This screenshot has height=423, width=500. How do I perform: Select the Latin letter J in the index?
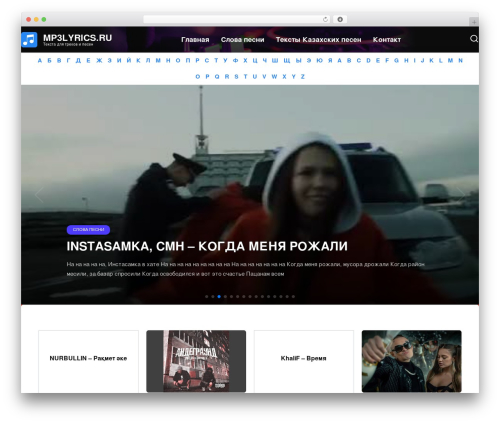tap(422, 60)
